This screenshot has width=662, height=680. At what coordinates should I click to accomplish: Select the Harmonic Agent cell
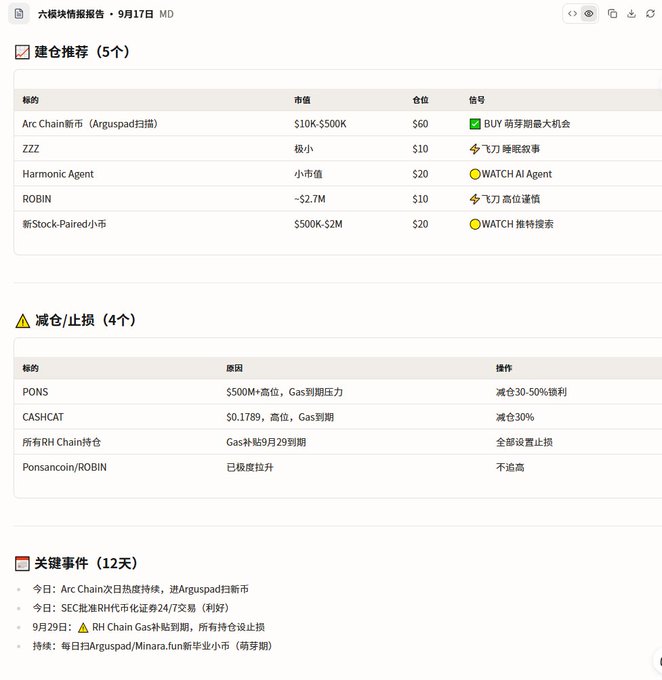58,174
